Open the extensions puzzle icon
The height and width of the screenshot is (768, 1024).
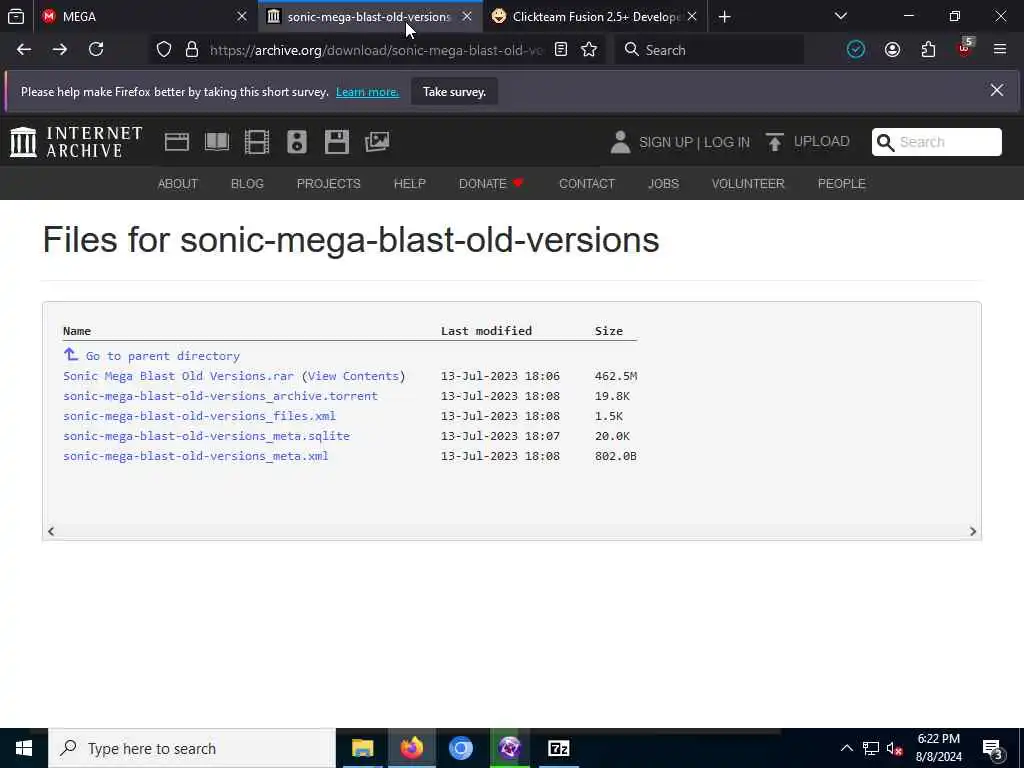928,50
